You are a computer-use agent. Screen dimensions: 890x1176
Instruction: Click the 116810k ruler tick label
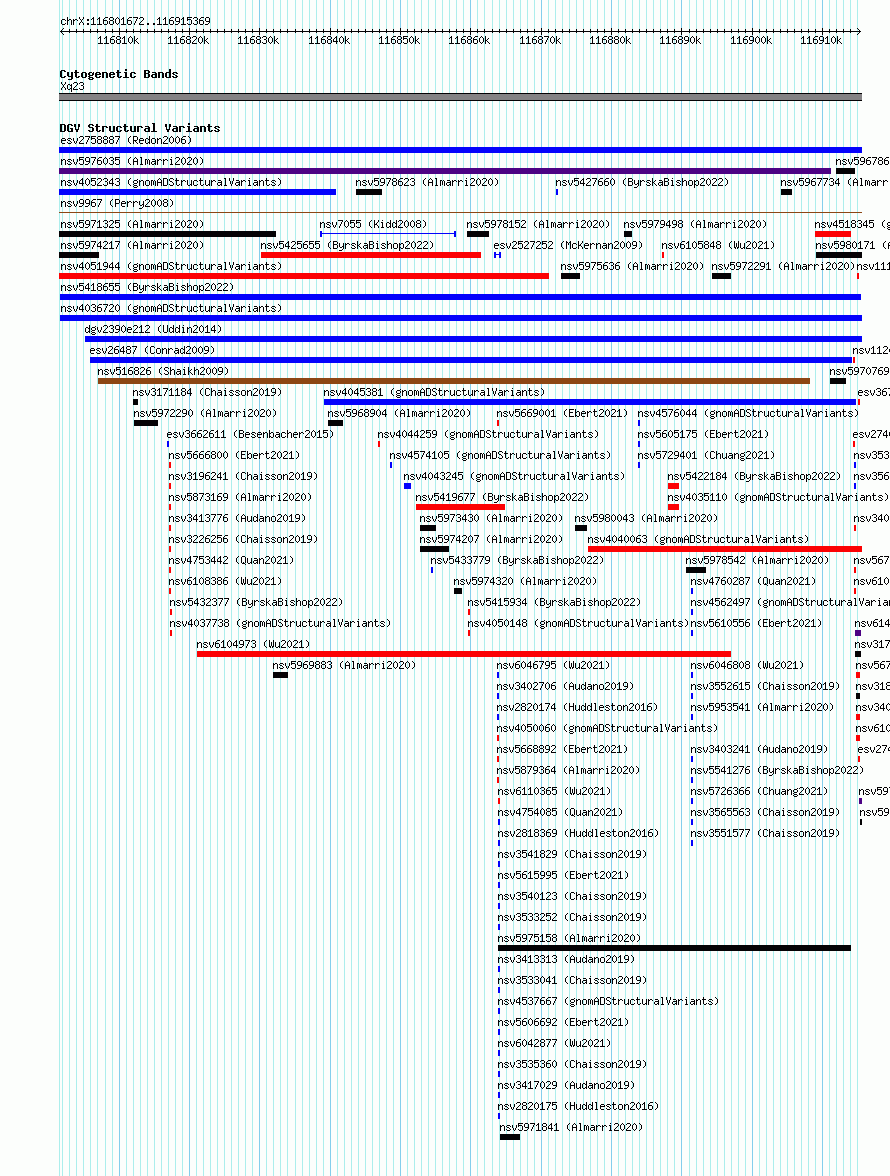tap(118, 40)
